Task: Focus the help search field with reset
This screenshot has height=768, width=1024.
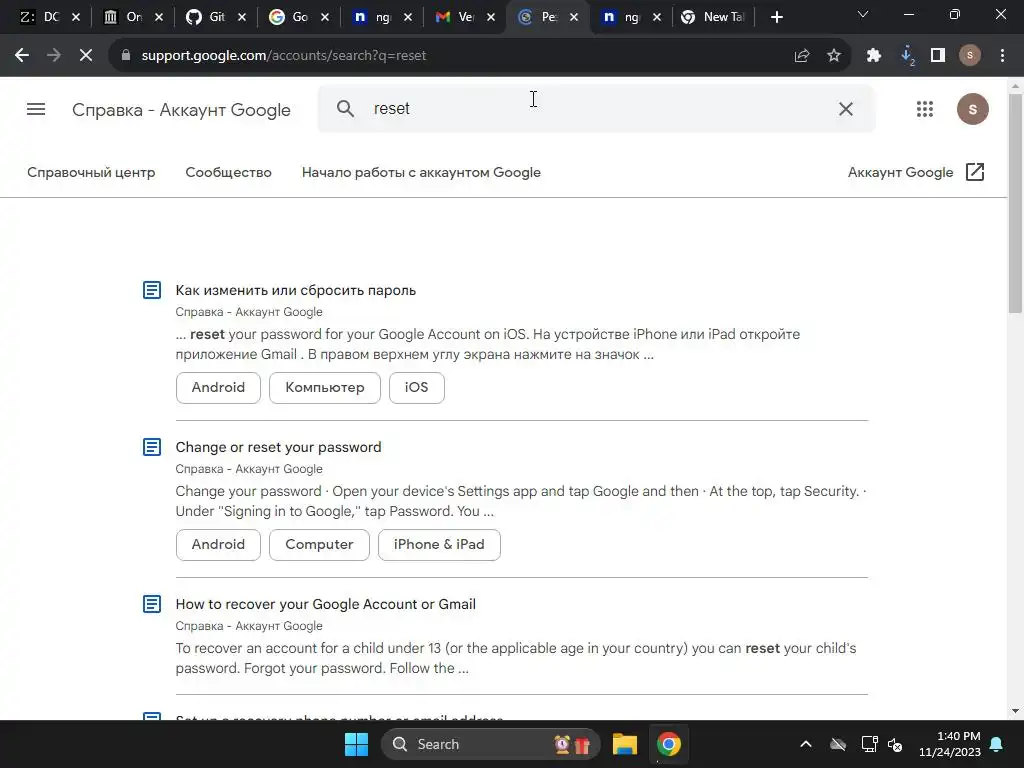Action: click(596, 108)
